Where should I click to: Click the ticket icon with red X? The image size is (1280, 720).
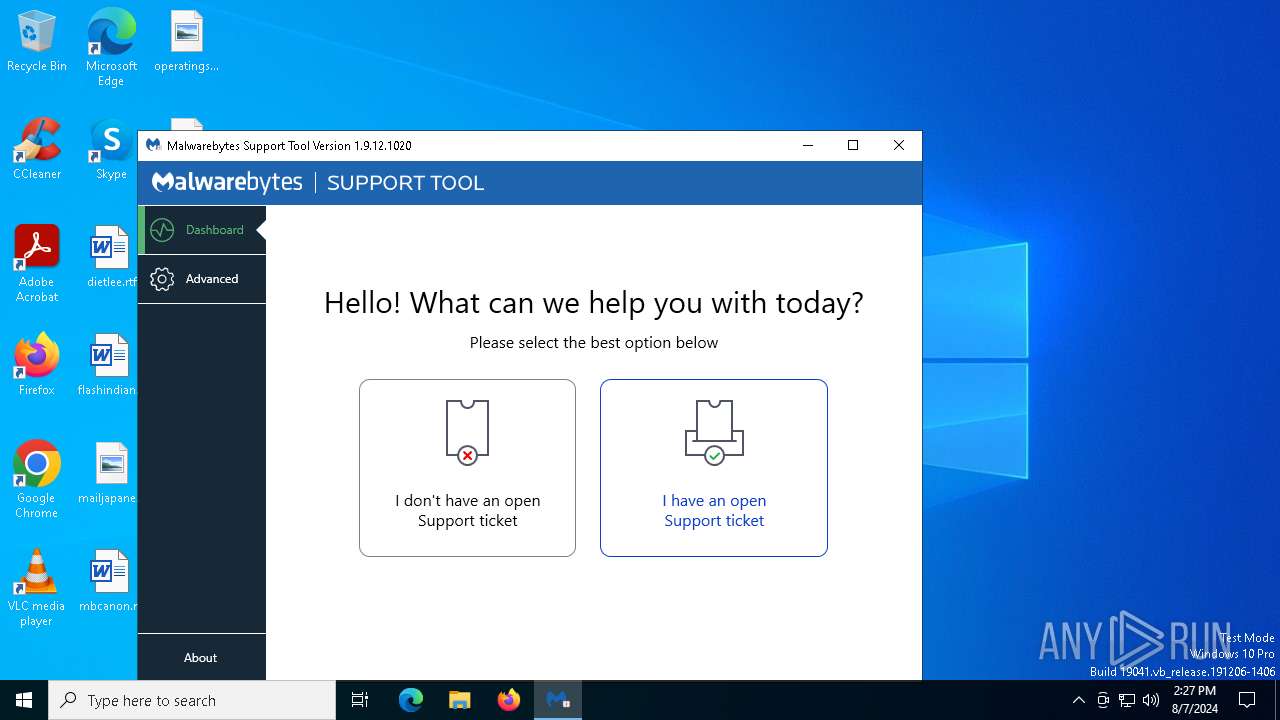(467, 432)
